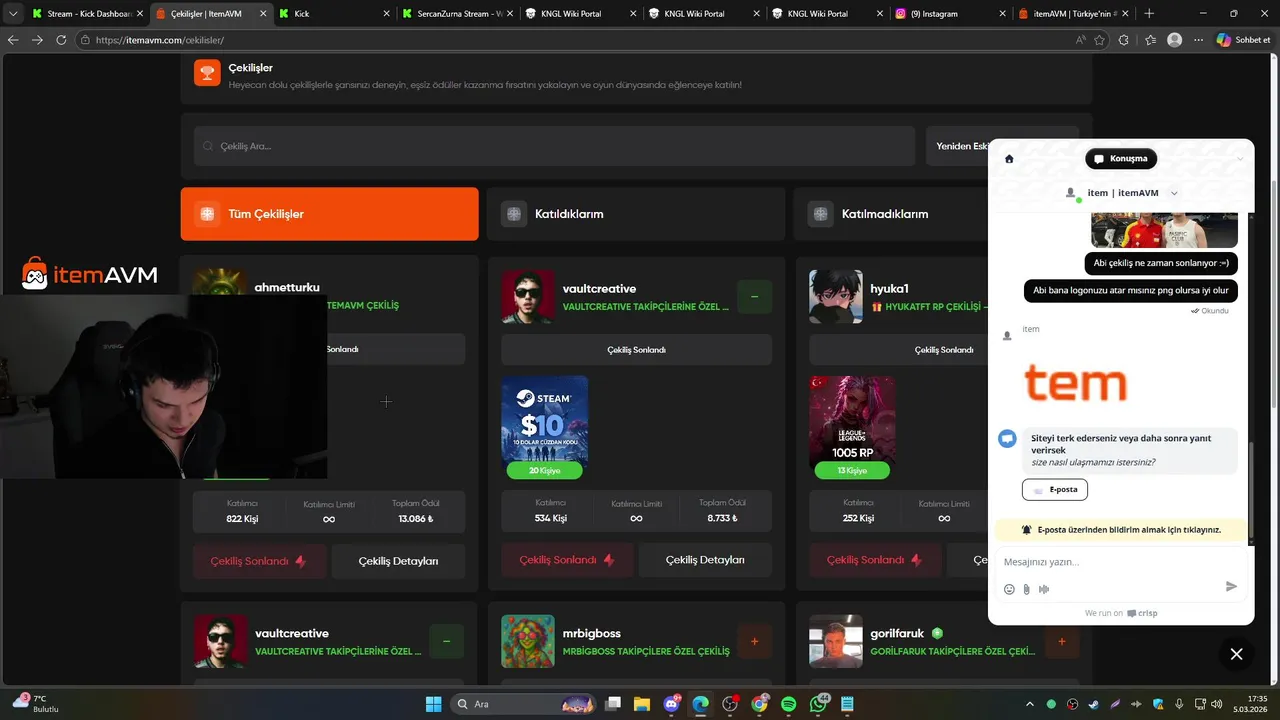Click the emoji picker icon in chat
The width and height of the screenshot is (1280, 720).
(1009, 589)
